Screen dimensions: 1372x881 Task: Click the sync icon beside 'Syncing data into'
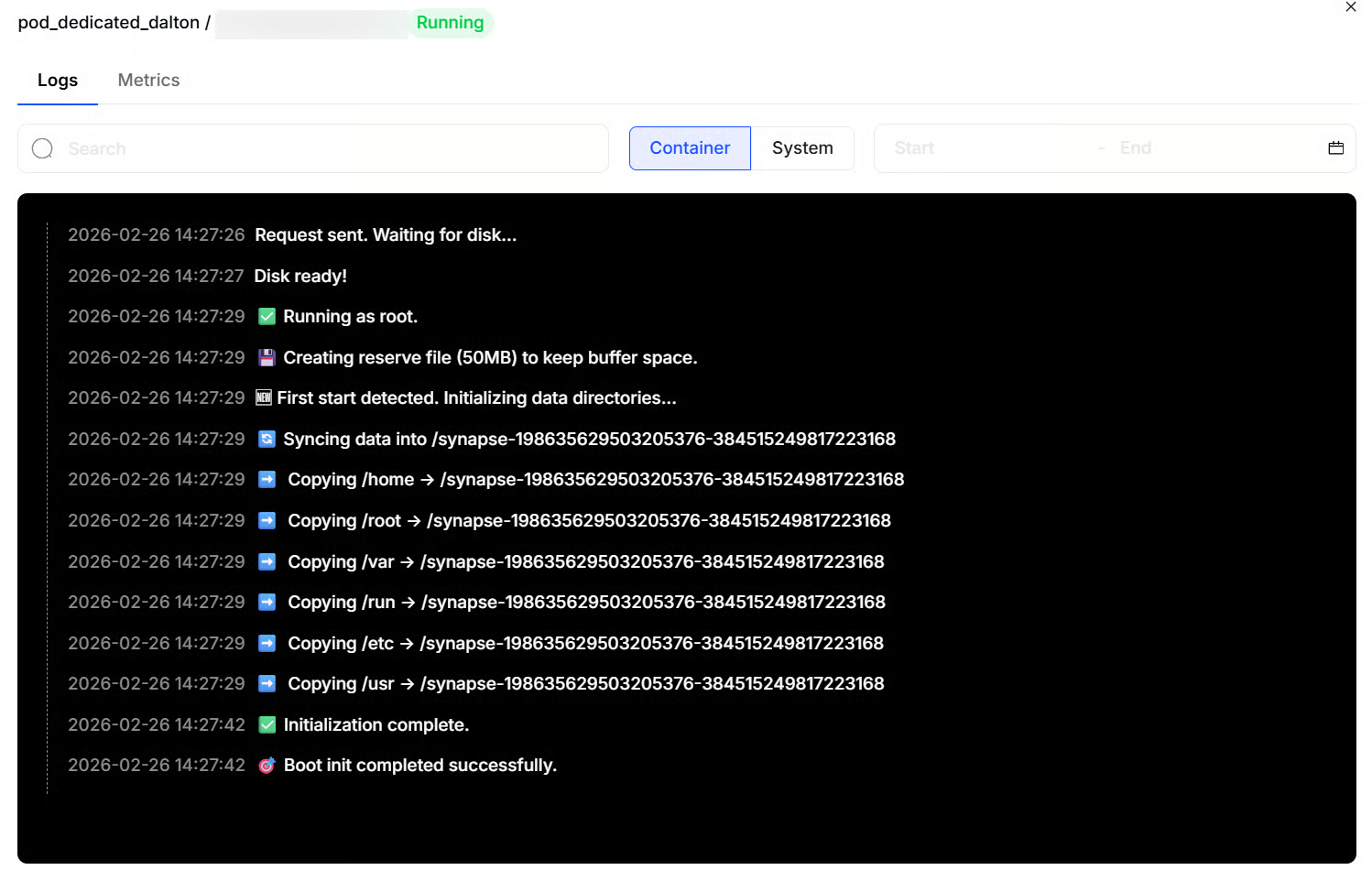pyautogui.click(x=267, y=440)
